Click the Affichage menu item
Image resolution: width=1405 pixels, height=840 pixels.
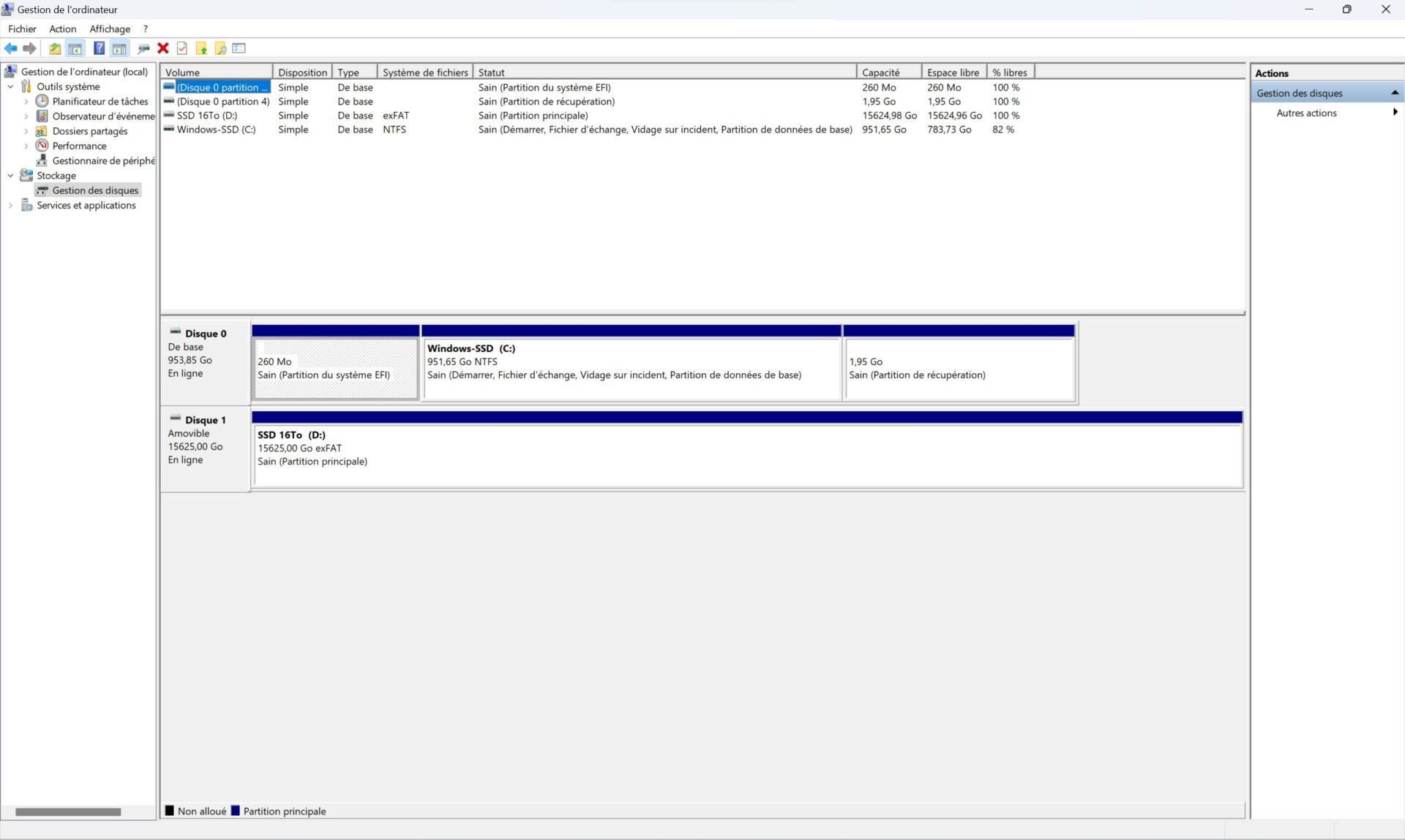(x=109, y=28)
